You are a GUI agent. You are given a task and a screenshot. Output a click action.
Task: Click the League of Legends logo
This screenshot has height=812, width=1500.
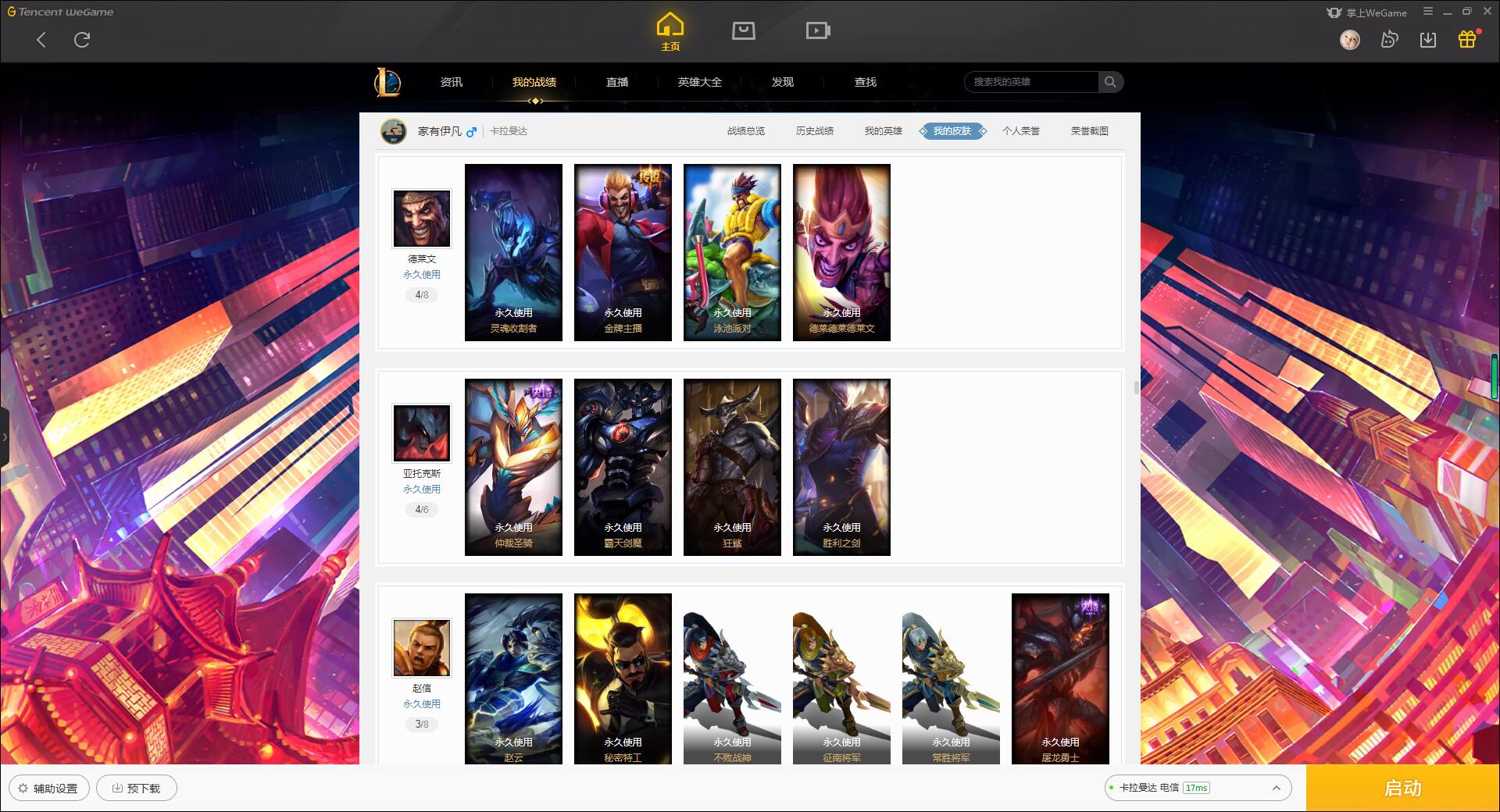coord(387,82)
